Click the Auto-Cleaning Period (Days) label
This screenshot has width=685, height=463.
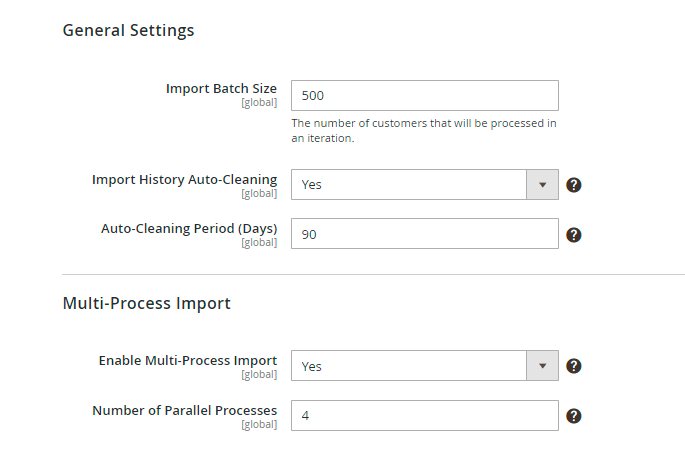(189, 229)
